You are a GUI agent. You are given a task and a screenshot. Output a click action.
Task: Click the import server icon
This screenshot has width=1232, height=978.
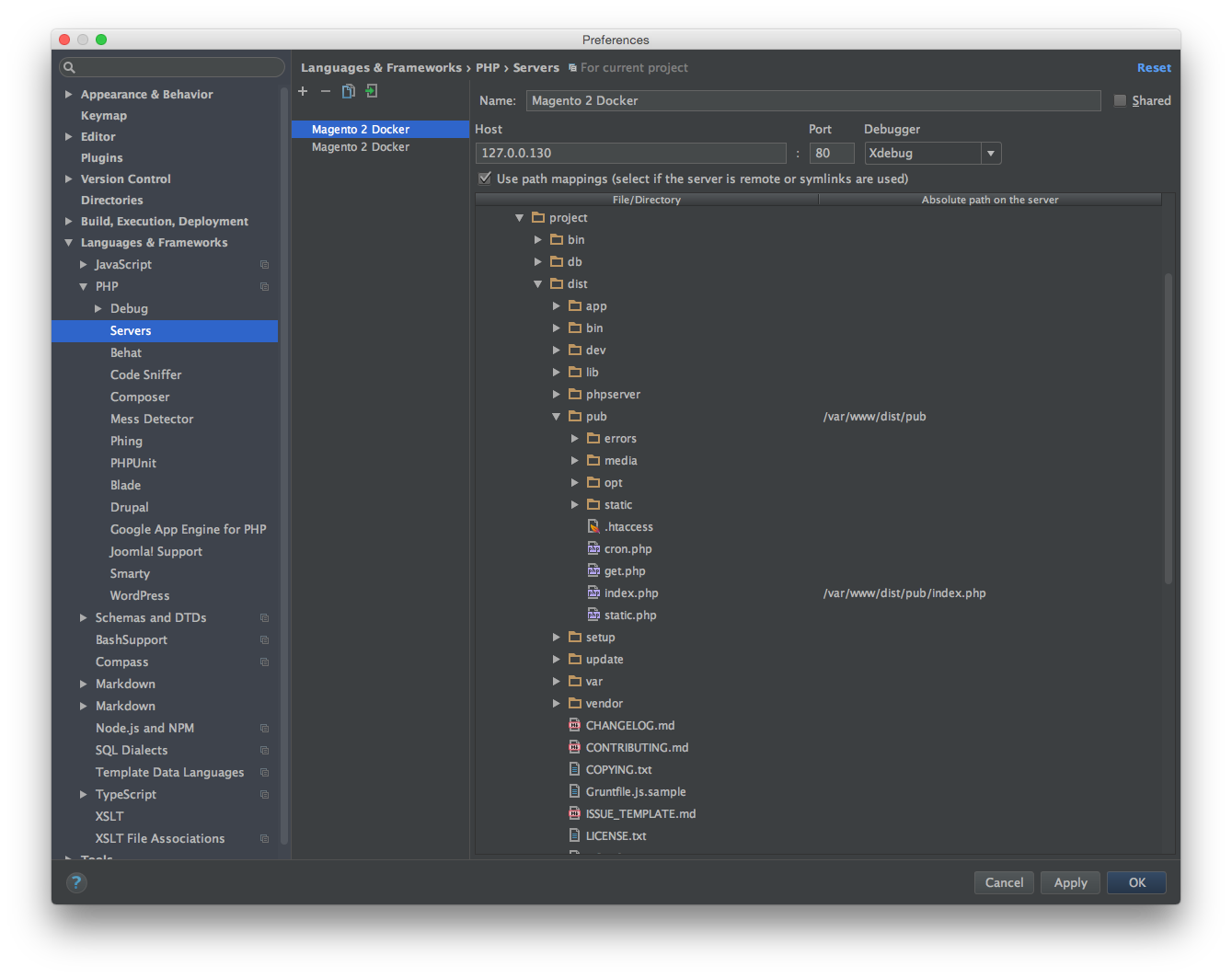pyautogui.click(x=372, y=91)
